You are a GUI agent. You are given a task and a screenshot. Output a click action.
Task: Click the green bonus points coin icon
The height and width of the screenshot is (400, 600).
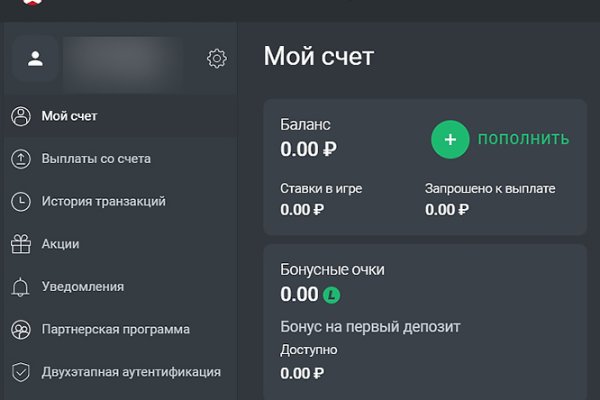(x=332, y=295)
